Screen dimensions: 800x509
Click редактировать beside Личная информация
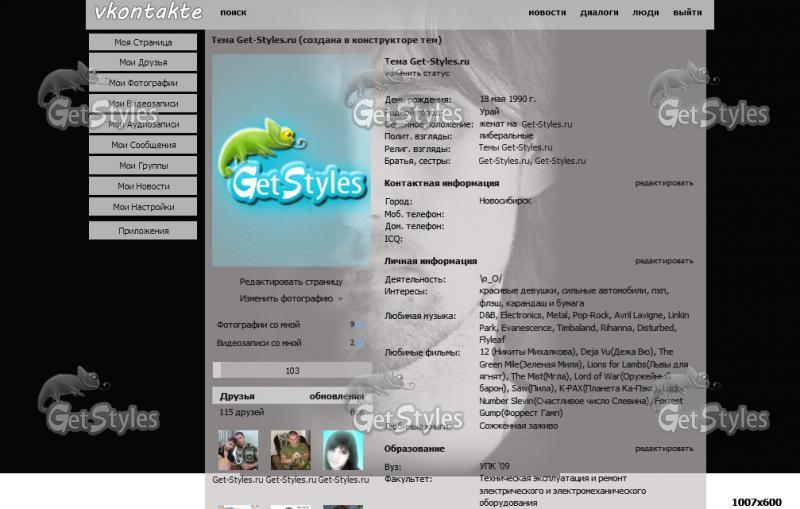[x=664, y=261]
